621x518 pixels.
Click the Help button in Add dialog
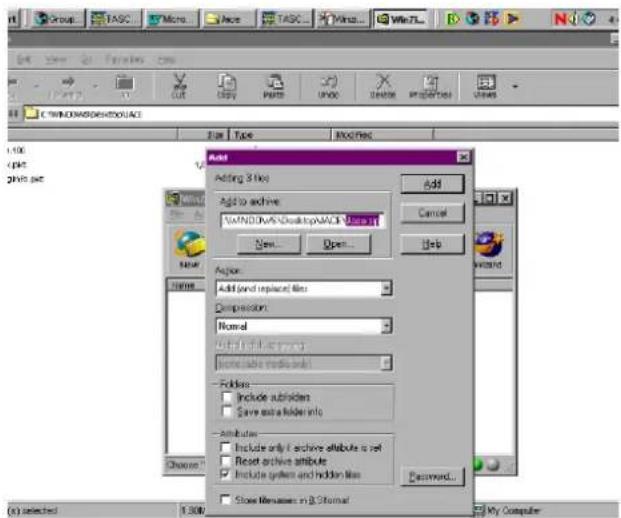(432, 244)
